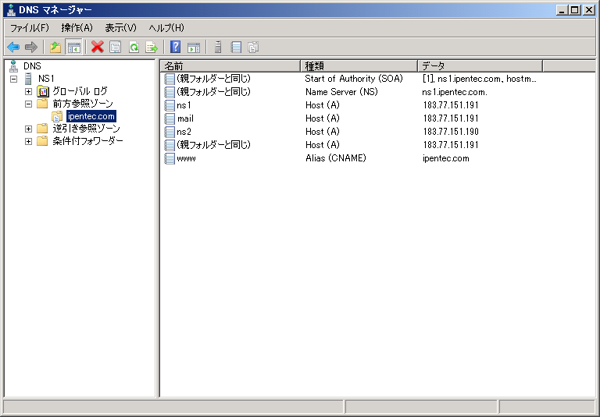
Task: Select the www record name
Action: click(186, 158)
